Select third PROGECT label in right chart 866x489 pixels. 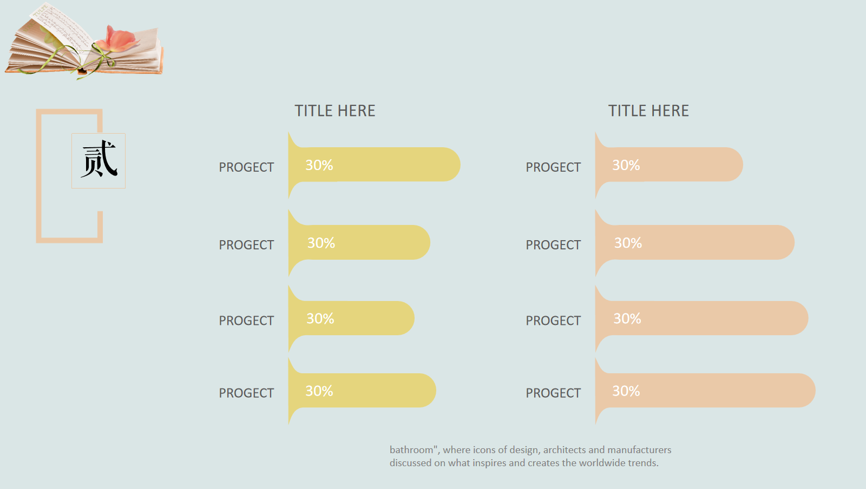pyautogui.click(x=553, y=320)
